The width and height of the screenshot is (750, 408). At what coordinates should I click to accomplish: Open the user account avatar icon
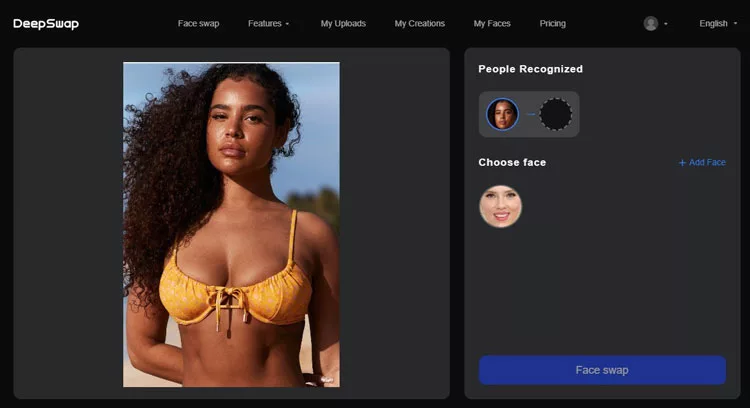[651, 23]
